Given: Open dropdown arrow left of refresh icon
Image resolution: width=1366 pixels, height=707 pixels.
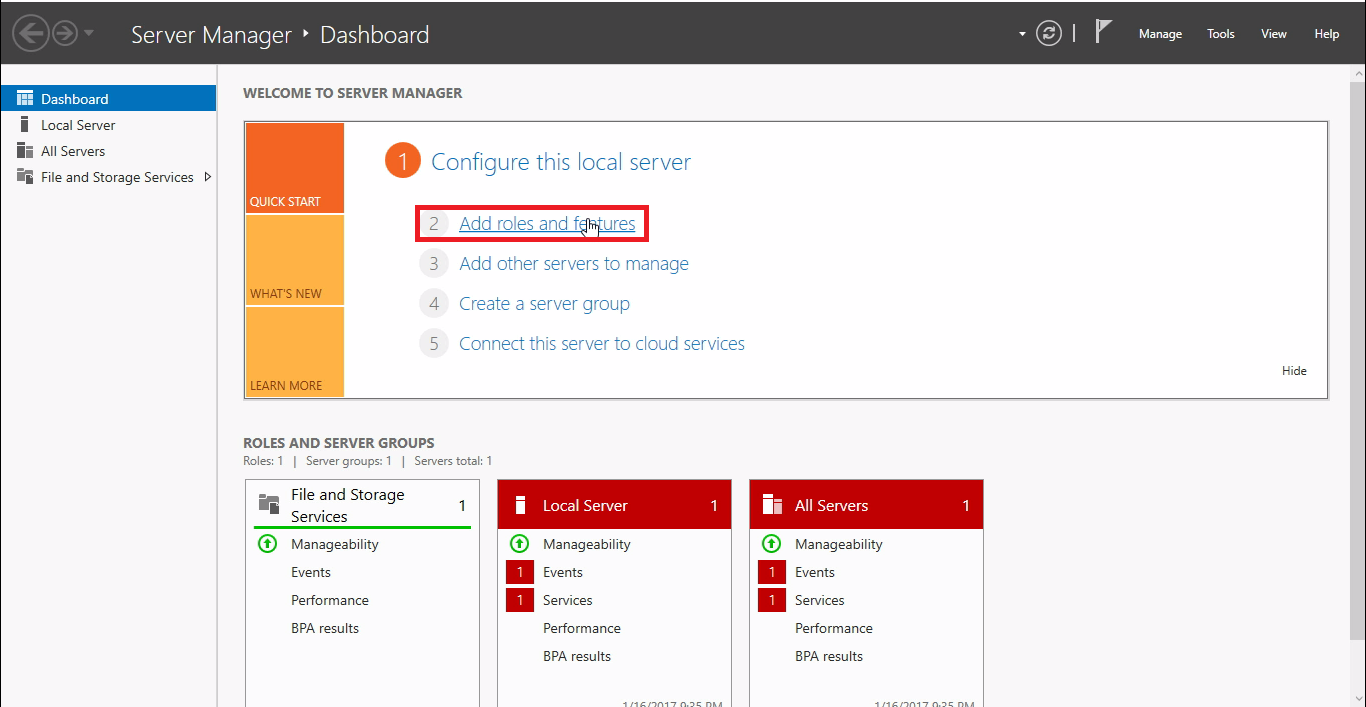Looking at the screenshot, I should click(x=1022, y=34).
